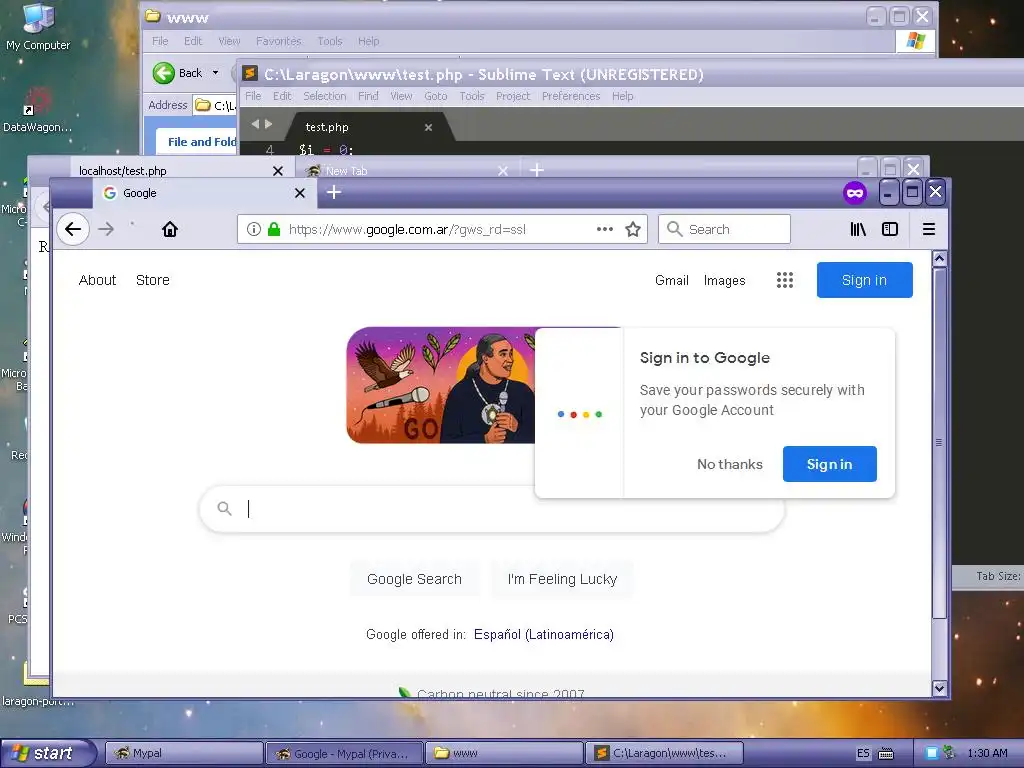Close the localhost/test.php tab
1024x768 pixels.
pos(278,171)
